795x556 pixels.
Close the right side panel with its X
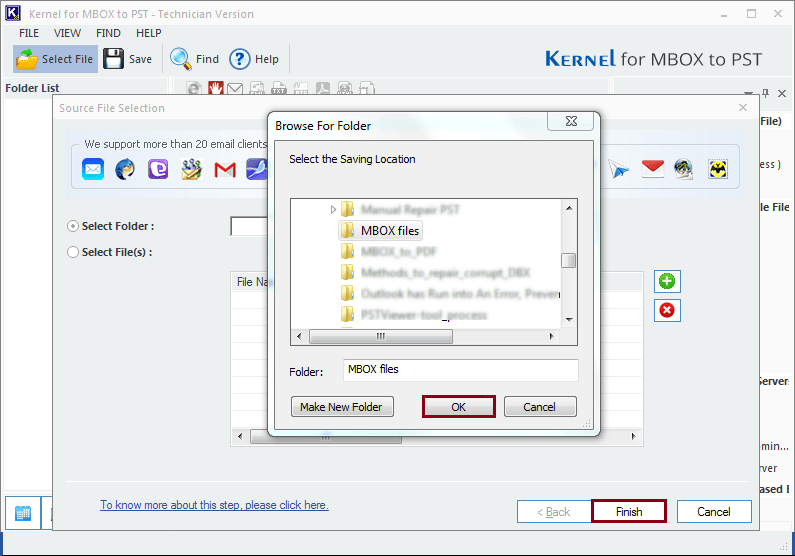tap(782, 93)
